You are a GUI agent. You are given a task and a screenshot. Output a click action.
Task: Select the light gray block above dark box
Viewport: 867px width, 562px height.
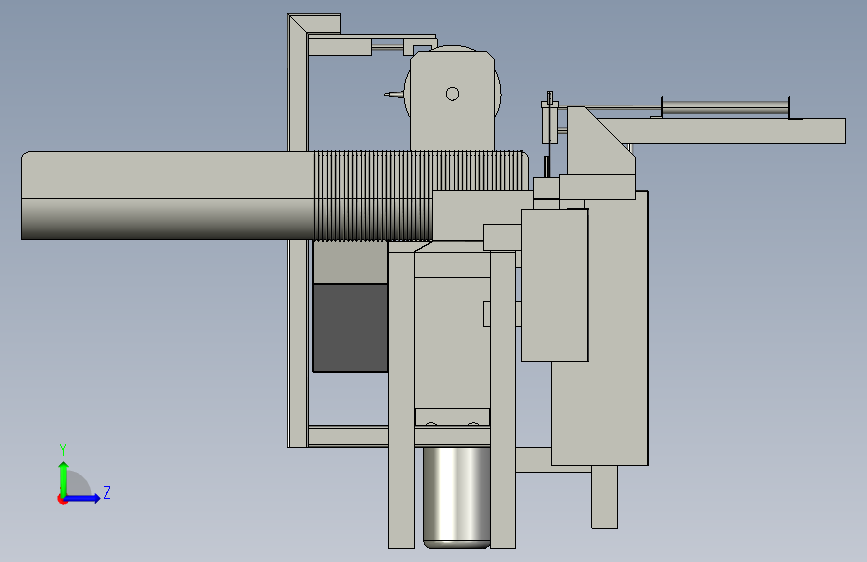coord(350,263)
